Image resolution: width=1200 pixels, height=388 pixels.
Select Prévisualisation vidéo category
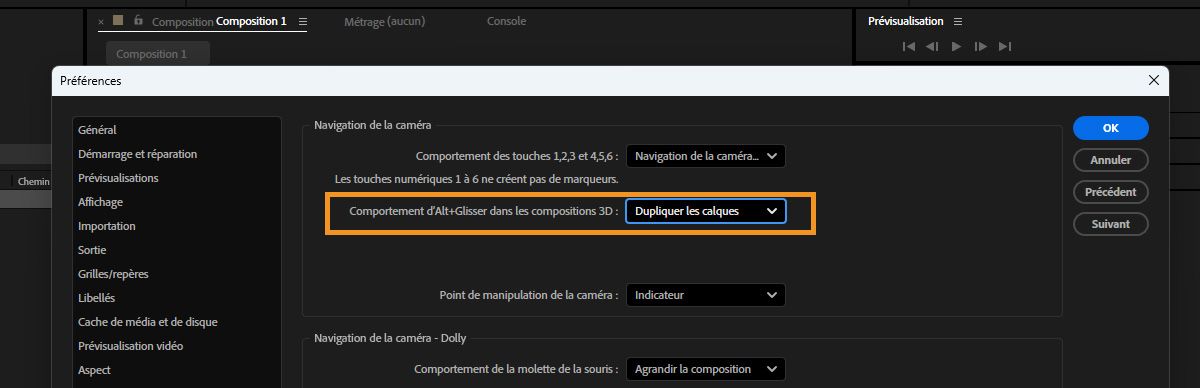pos(130,346)
